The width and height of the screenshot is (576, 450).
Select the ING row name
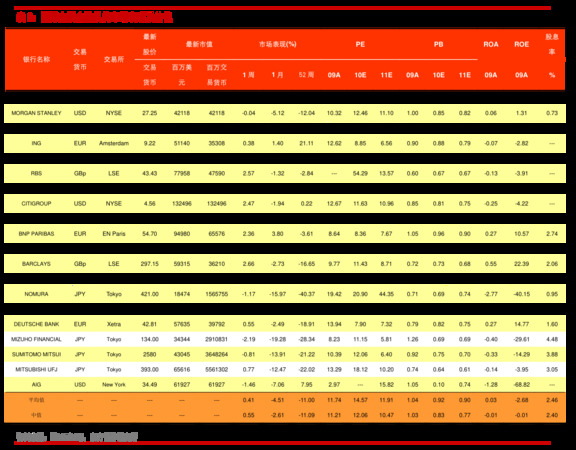pos(36,143)
